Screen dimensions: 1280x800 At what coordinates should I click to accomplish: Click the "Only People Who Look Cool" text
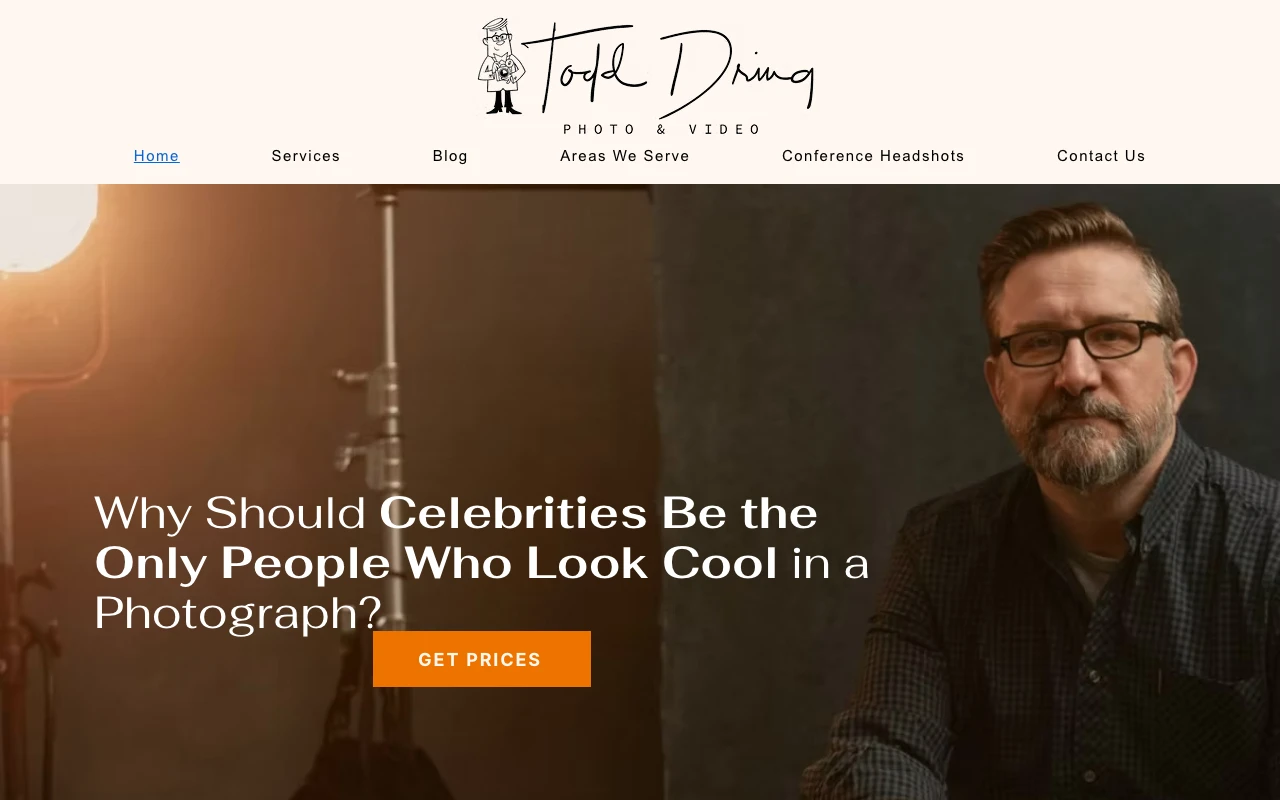(x=436, y=563)
